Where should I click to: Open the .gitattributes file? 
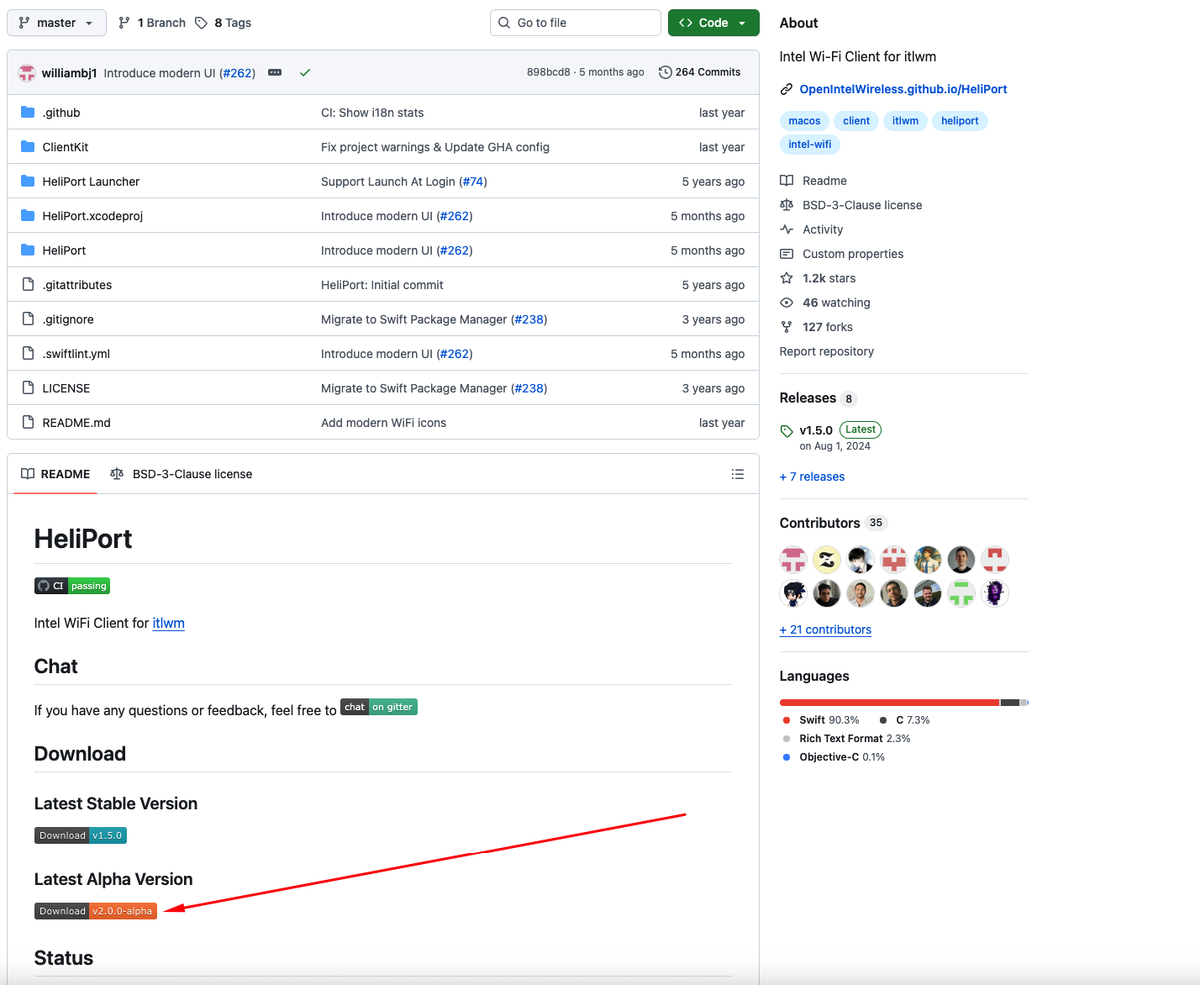[77, 285]
